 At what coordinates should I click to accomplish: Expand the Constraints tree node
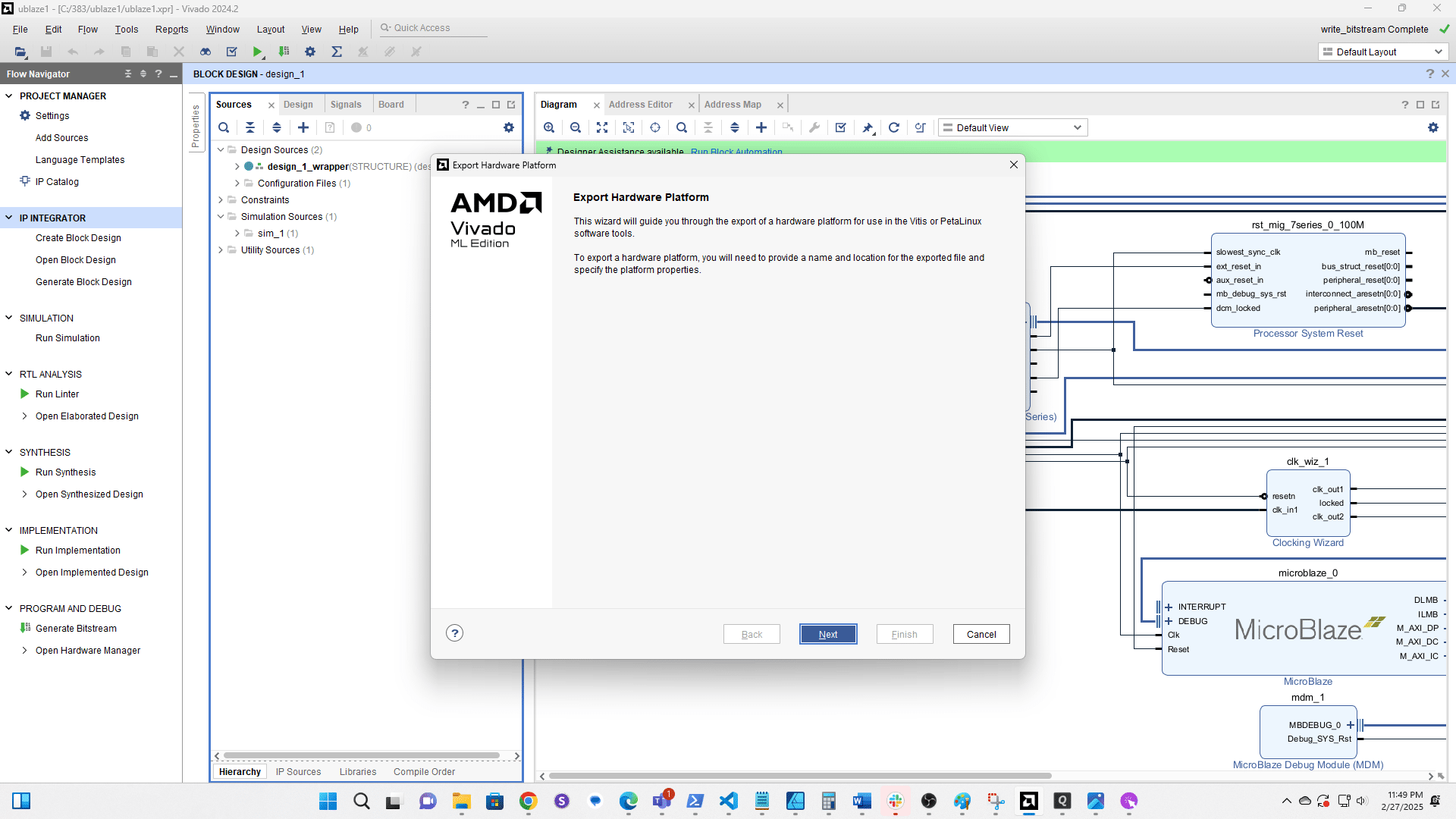[221, 199]
